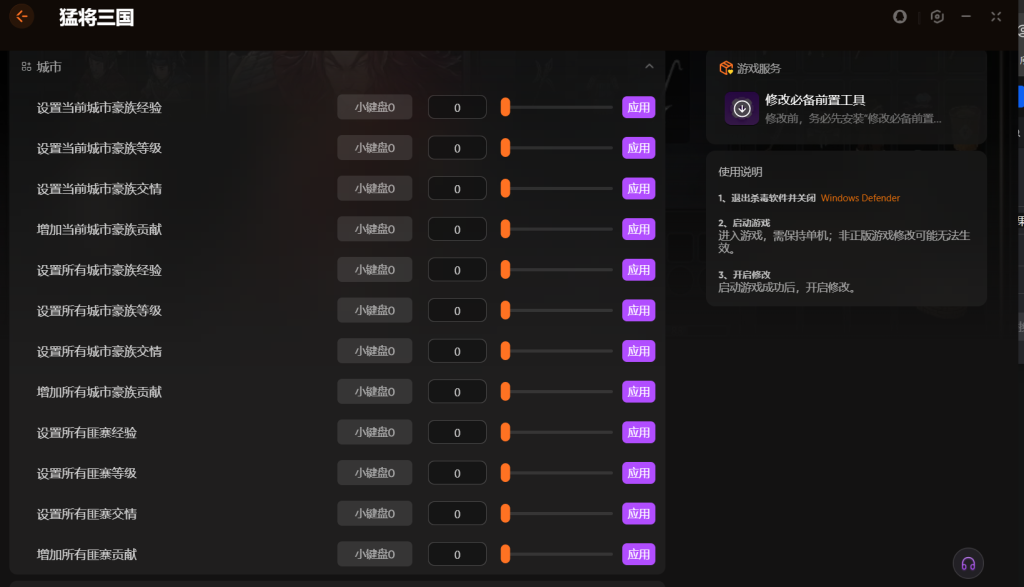
Task: Open the settings hexagon icon in title bar
Action: (937, 17)
